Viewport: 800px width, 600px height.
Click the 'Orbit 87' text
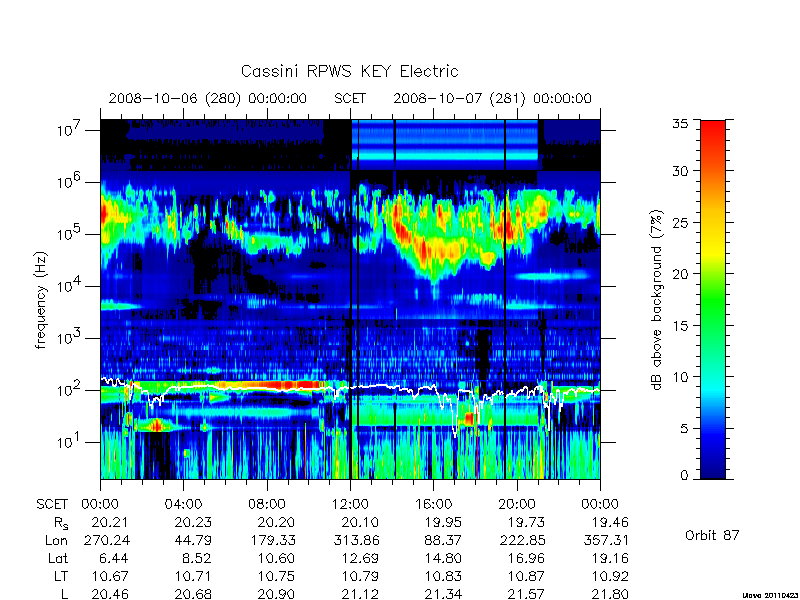click(712, 535)
